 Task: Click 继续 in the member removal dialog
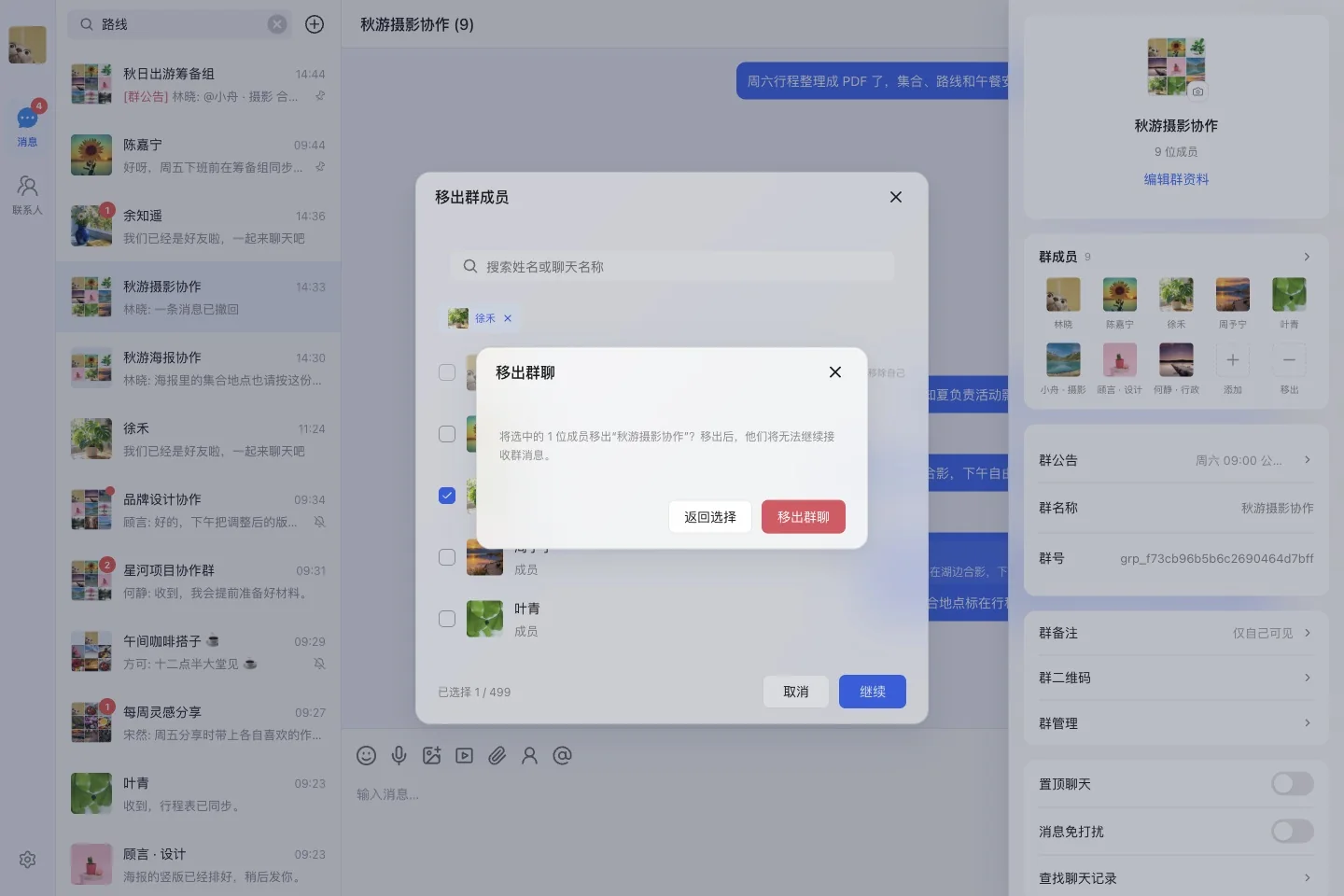pos(873,692)
